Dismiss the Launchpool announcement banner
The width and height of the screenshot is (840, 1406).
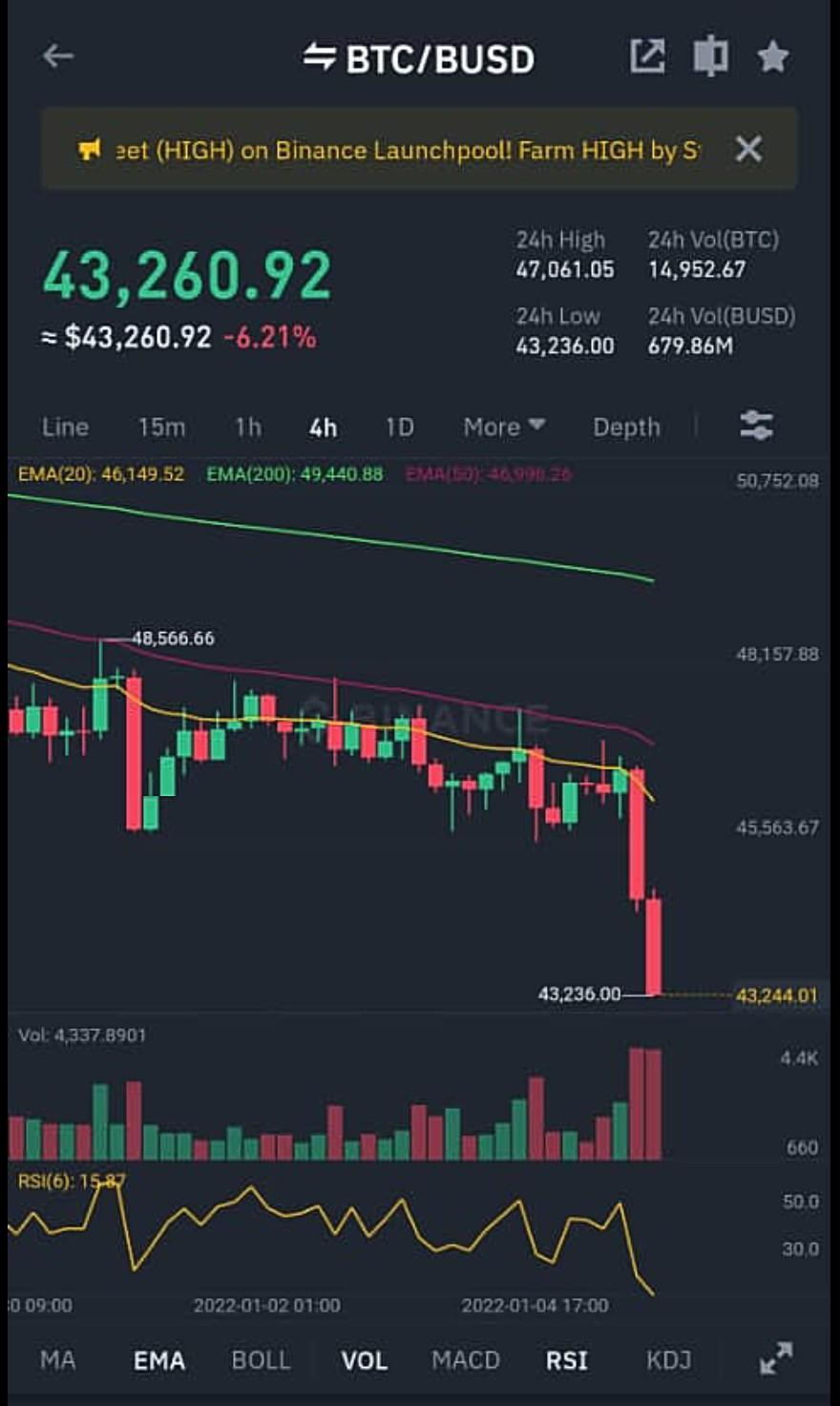[749, 149]
